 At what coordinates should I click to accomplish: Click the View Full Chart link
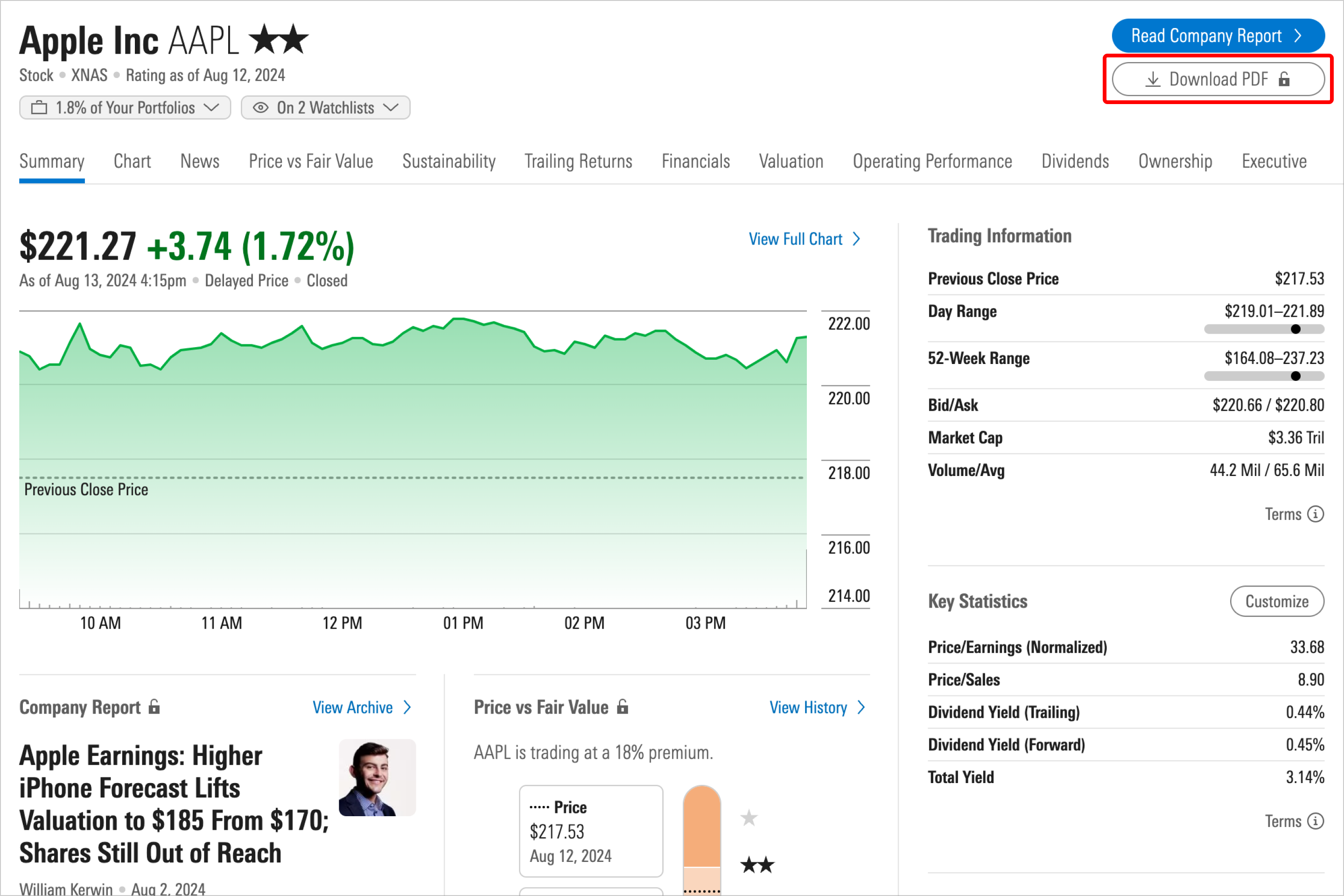[805, 239]
